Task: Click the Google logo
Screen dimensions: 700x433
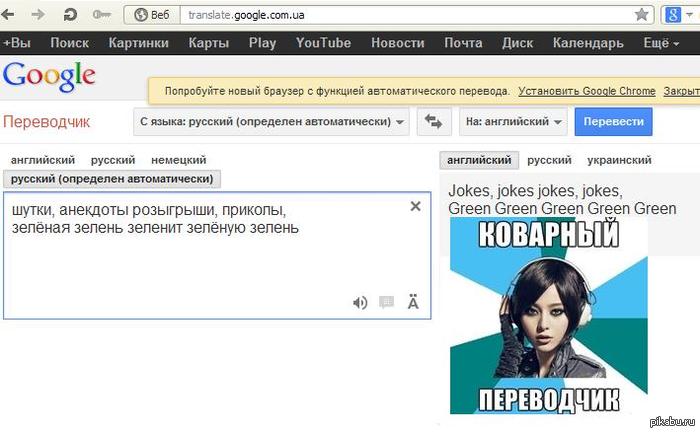Action: pyautogui.click(x=49, y=77)
